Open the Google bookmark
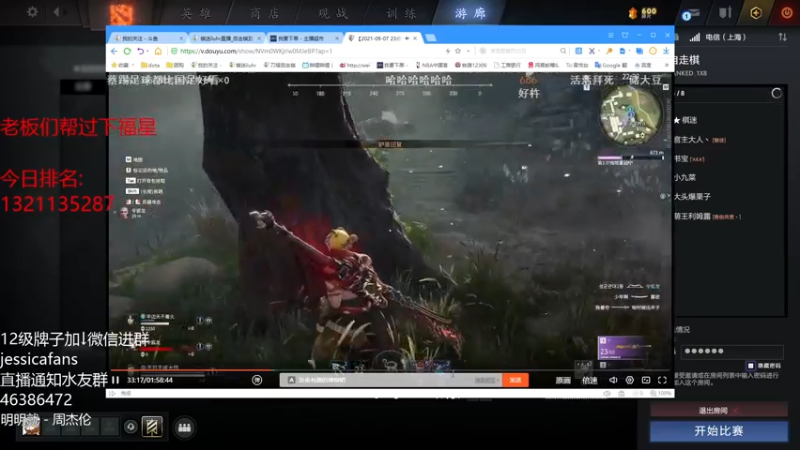This screenshot has width=800, height=450. (611, 65)
